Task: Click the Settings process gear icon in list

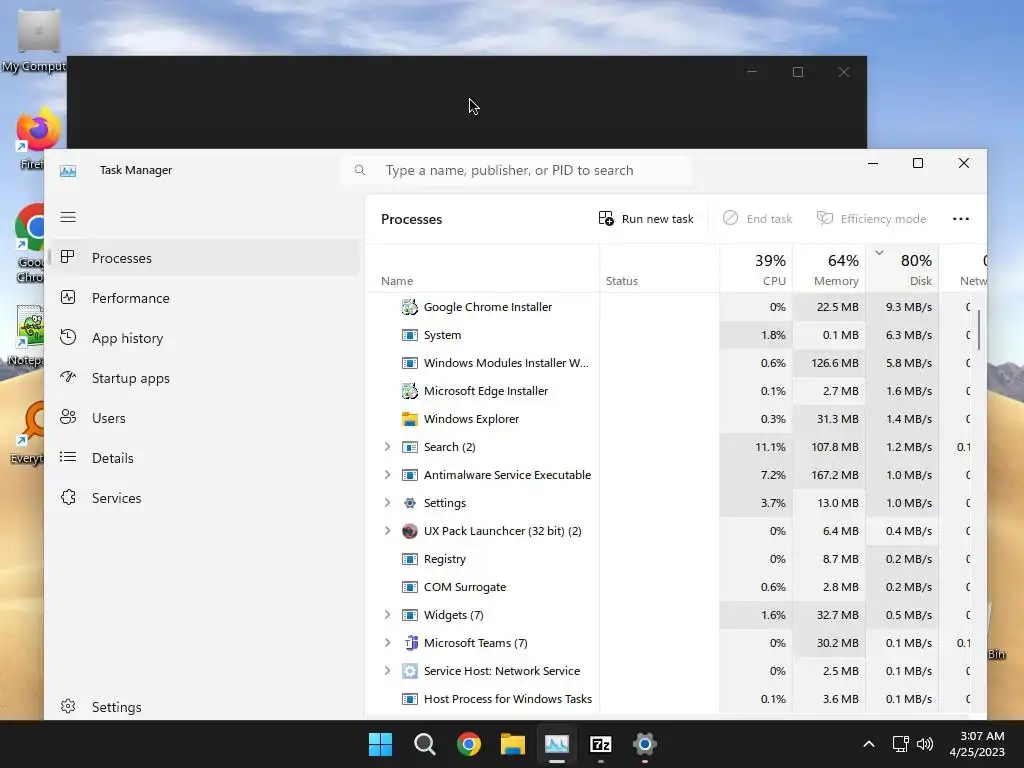Action: point(409,503)
